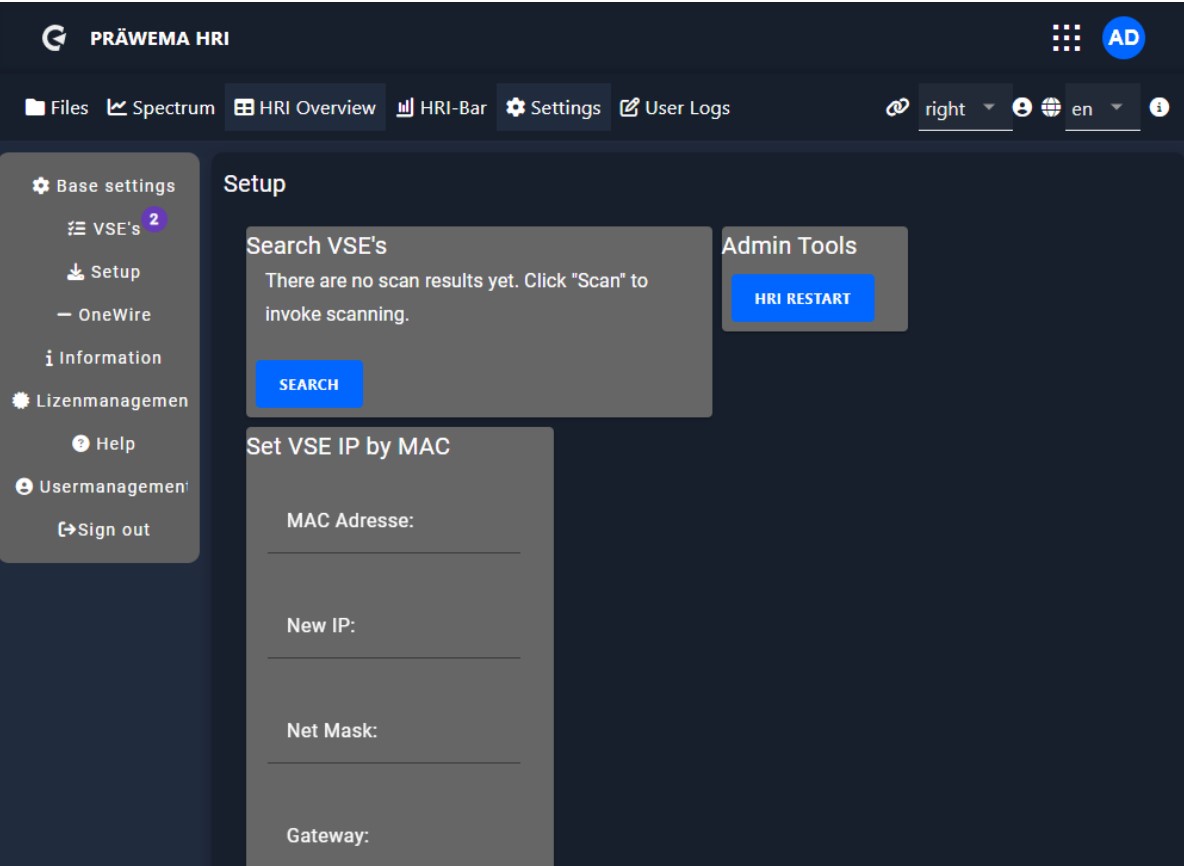Screen dimensions: 1184x866
Task: Open the apps grid icon
Action: pyautogui.click(x=1066, y=38)
